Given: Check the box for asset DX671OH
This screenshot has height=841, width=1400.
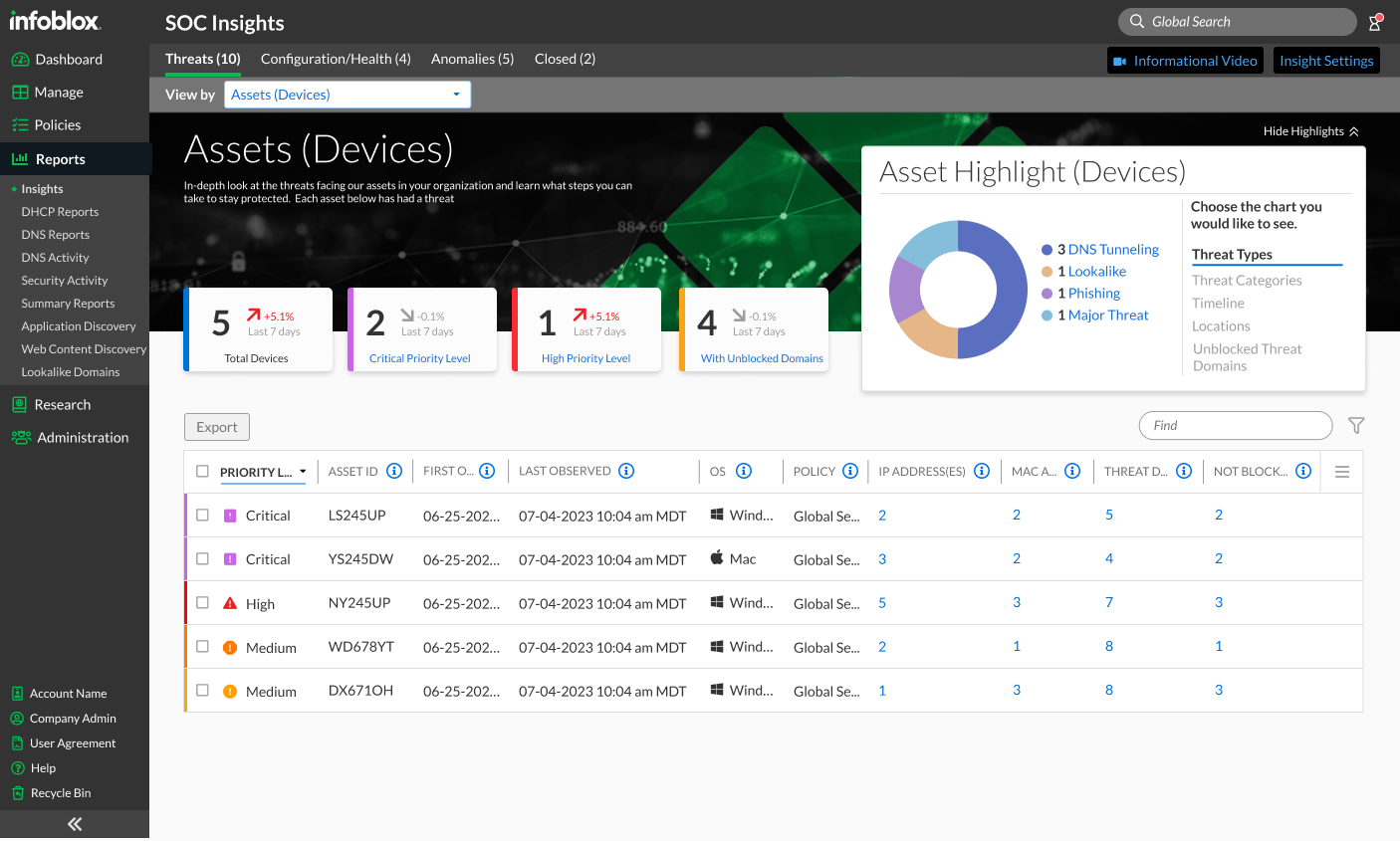Looking at the screenshot, I should pos(202,691).
